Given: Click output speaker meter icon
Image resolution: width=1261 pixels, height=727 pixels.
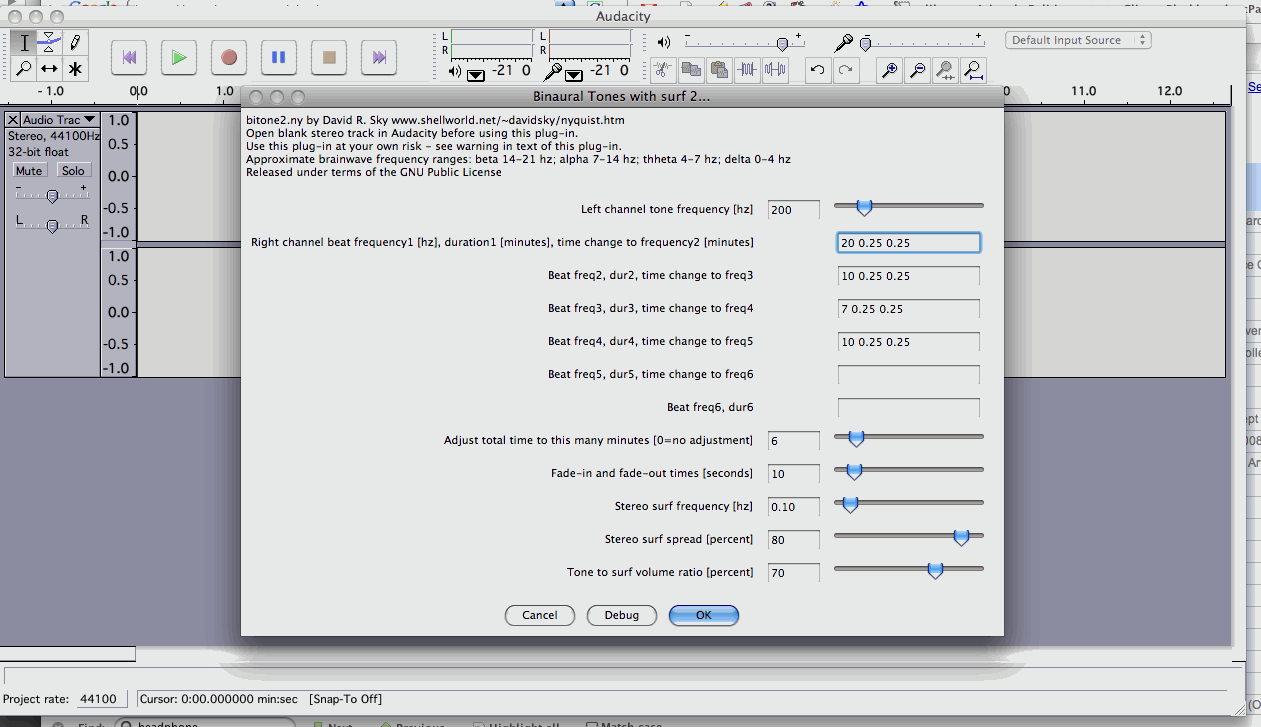Looking at the screenshot, I should click(456, 72).
